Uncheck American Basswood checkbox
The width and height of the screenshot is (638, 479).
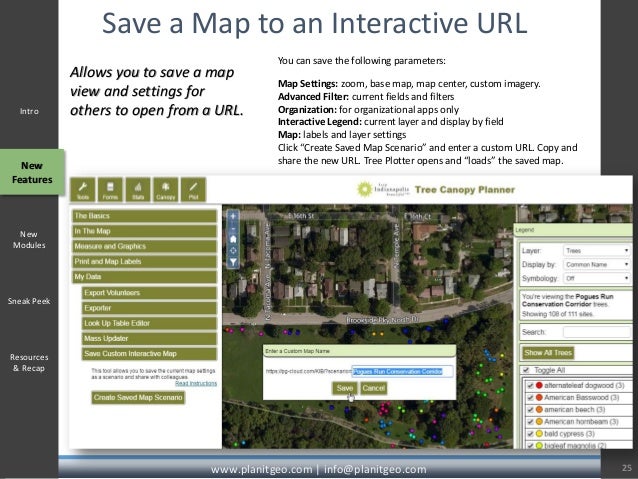(x=531, y=398)
